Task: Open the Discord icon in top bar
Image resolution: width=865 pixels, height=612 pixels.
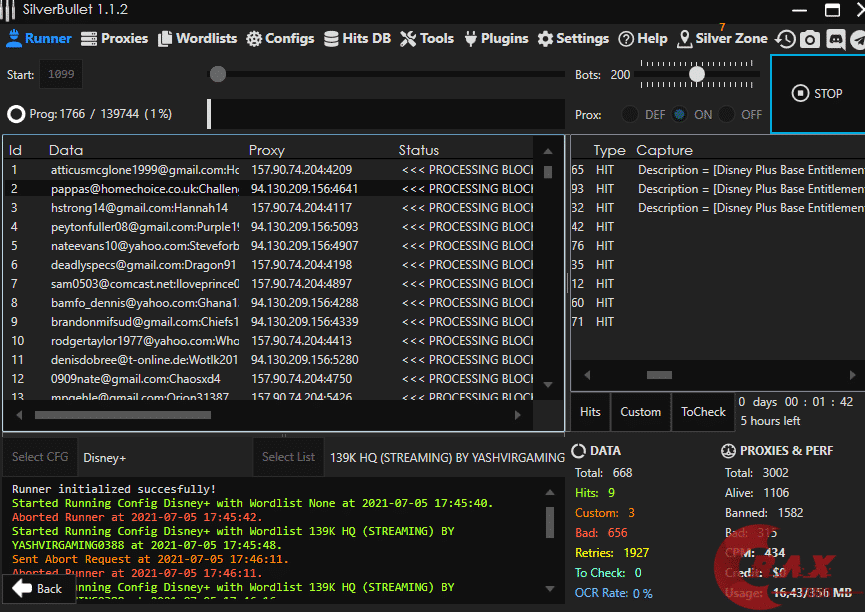Action: (834, 39)
